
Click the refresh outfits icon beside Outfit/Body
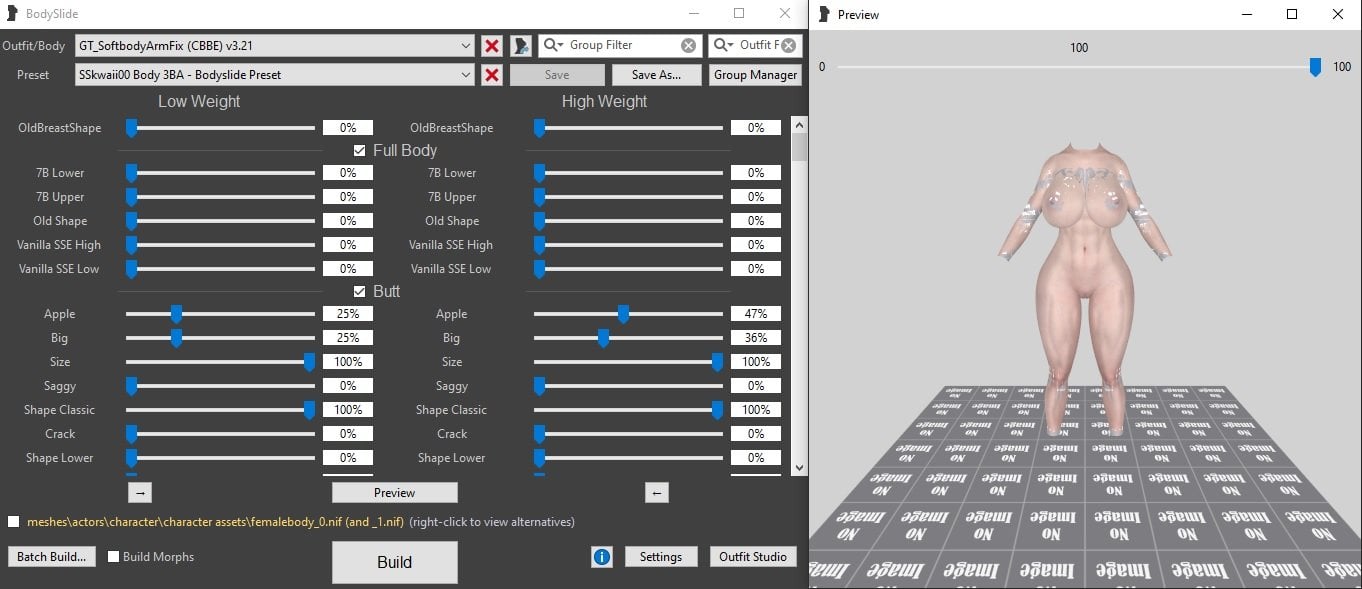pos(521,46)
